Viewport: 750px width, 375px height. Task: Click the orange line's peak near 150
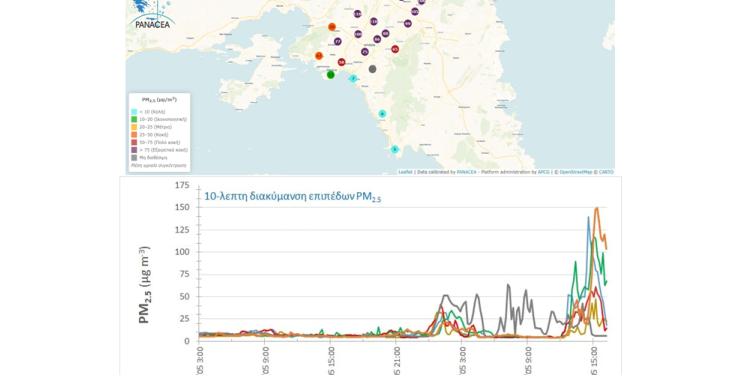tap(596, 209)
